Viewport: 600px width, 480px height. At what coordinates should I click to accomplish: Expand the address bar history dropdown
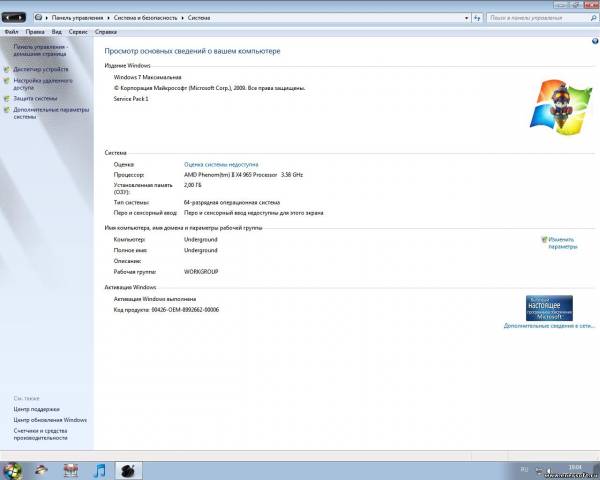466,18
